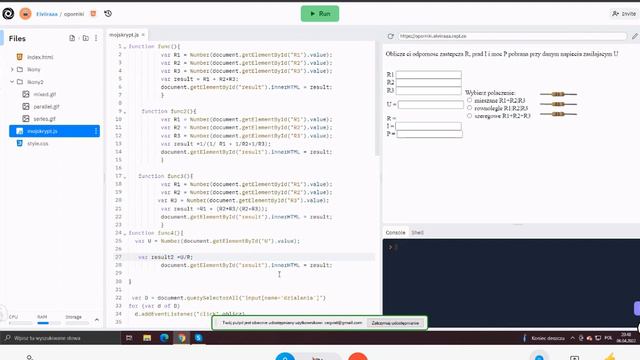
Task: Fold function func2 at line 9
Action: 125,112
